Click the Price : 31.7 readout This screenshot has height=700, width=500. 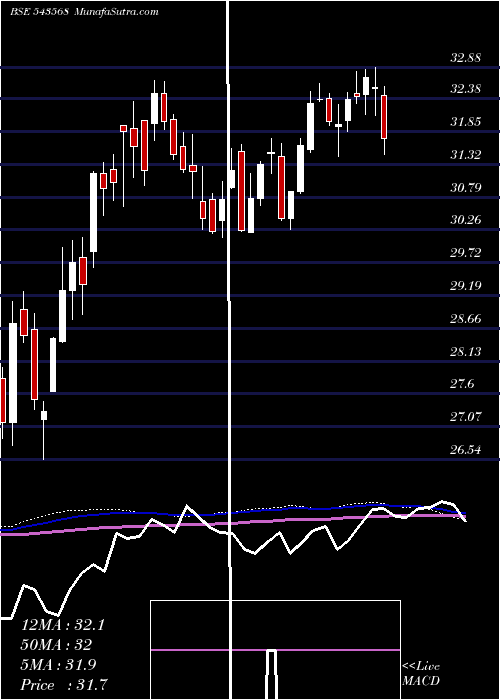coord(64,685)
